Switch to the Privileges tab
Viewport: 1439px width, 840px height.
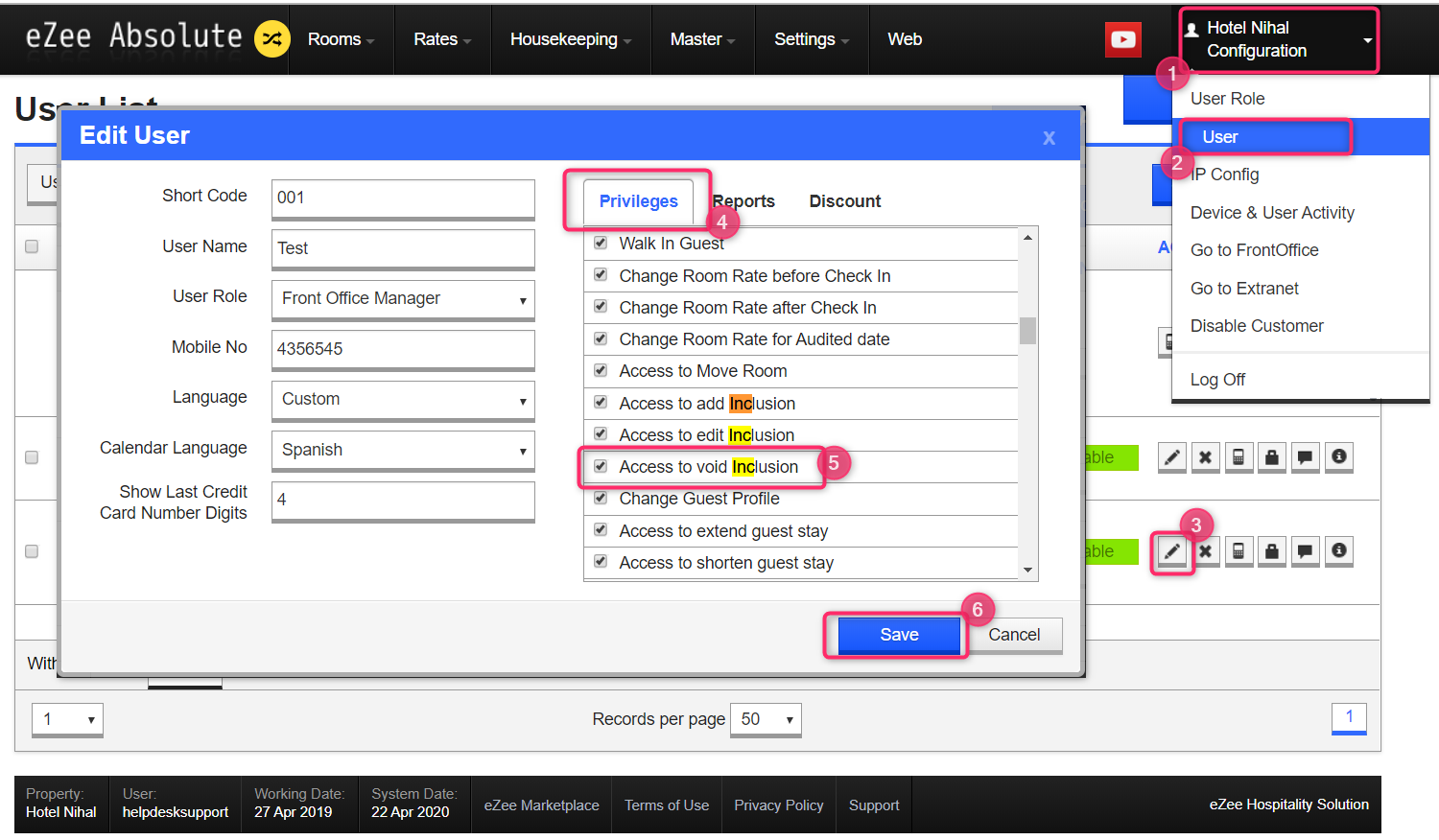(638, 201)
